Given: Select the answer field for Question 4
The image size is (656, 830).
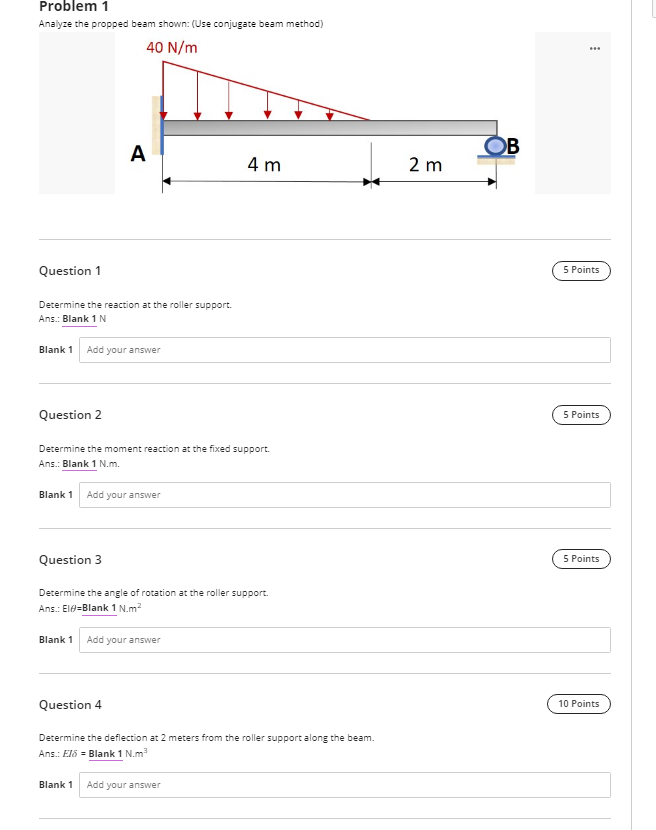Looking at the screenshot, I should tap(345, 784).
